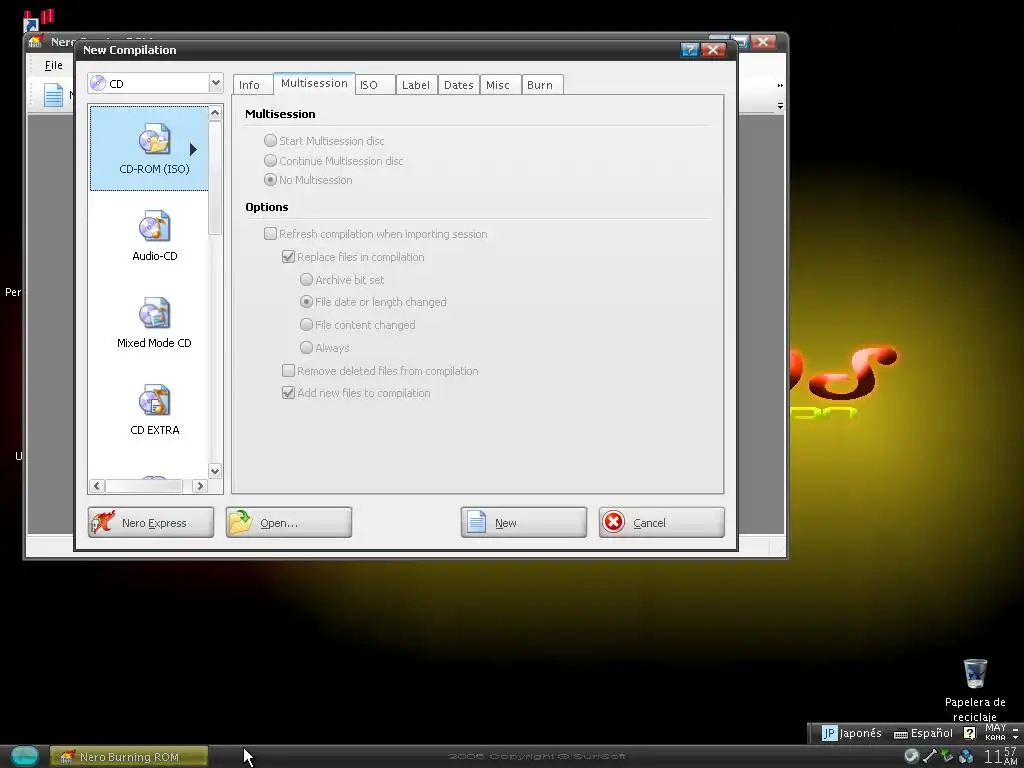Click the KANA indicator on language bar
Screen dimensions: 1024x768
click(995, 737)
